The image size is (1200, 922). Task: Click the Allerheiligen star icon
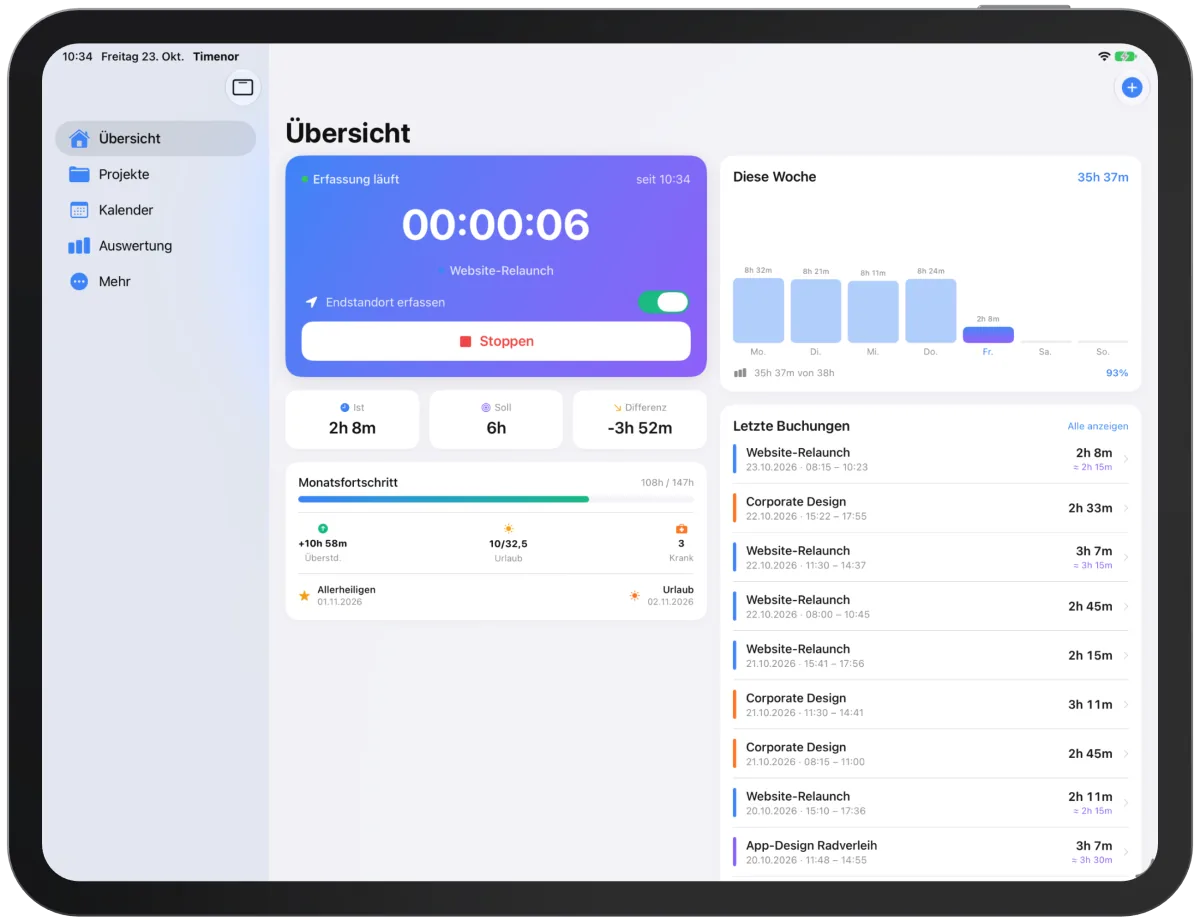[305, 596]
